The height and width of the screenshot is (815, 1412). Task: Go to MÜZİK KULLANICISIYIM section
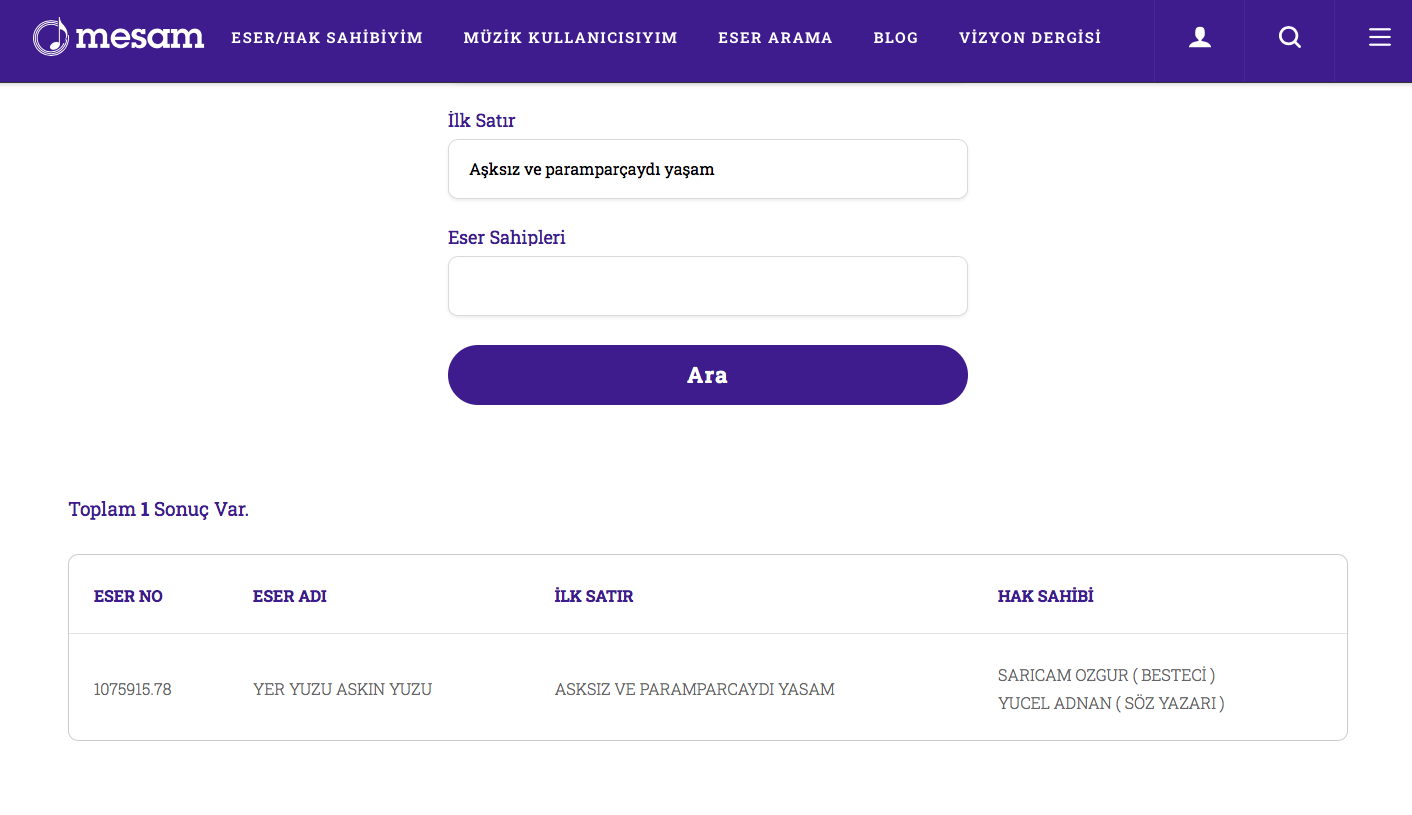coord(570,38)
